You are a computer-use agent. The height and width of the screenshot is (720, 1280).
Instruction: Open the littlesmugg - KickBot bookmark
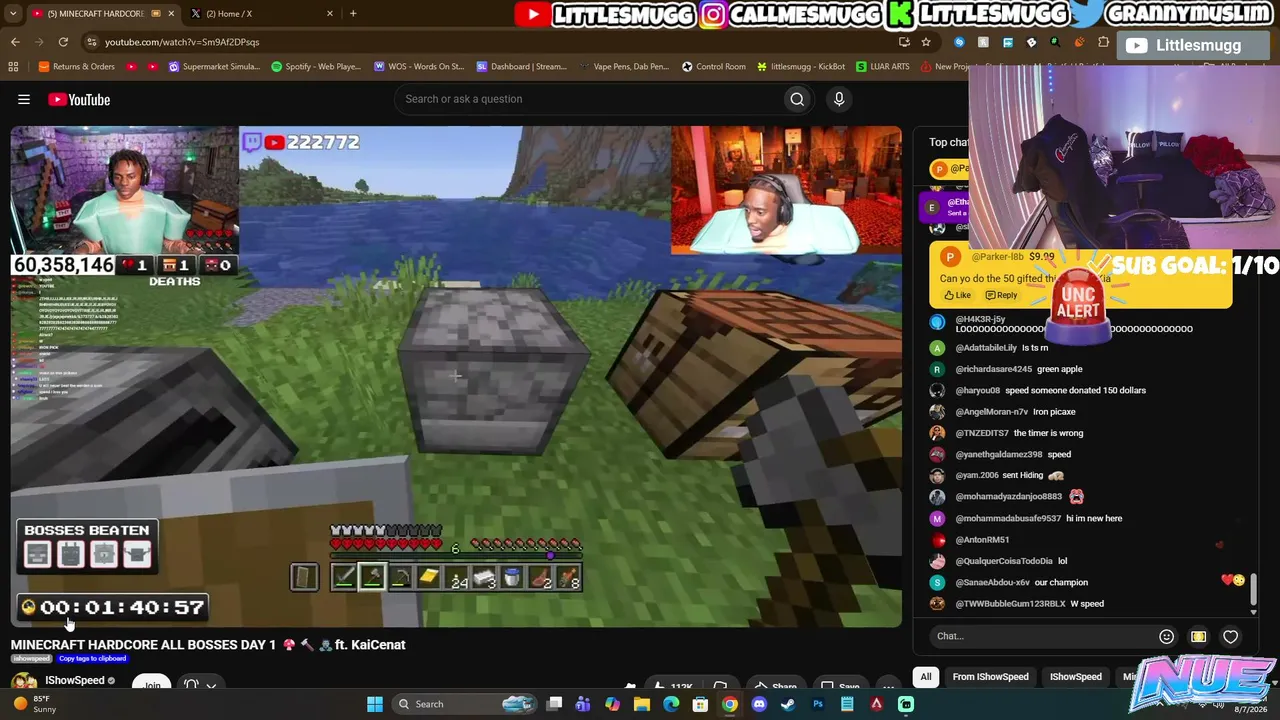click(801, 67)
